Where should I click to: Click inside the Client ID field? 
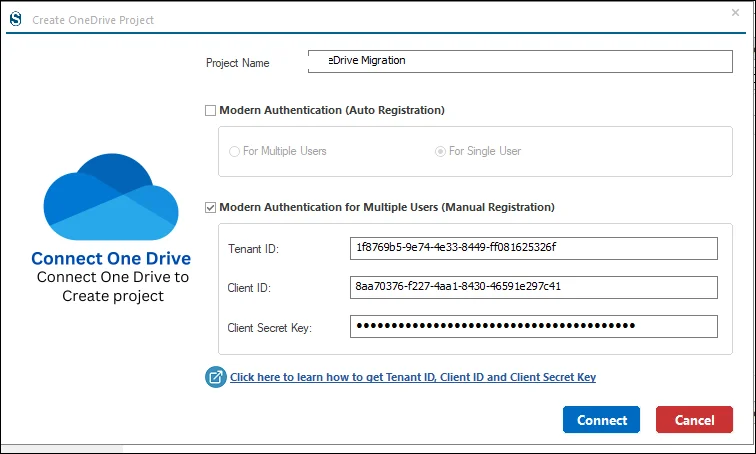click(x=534, y=287)
